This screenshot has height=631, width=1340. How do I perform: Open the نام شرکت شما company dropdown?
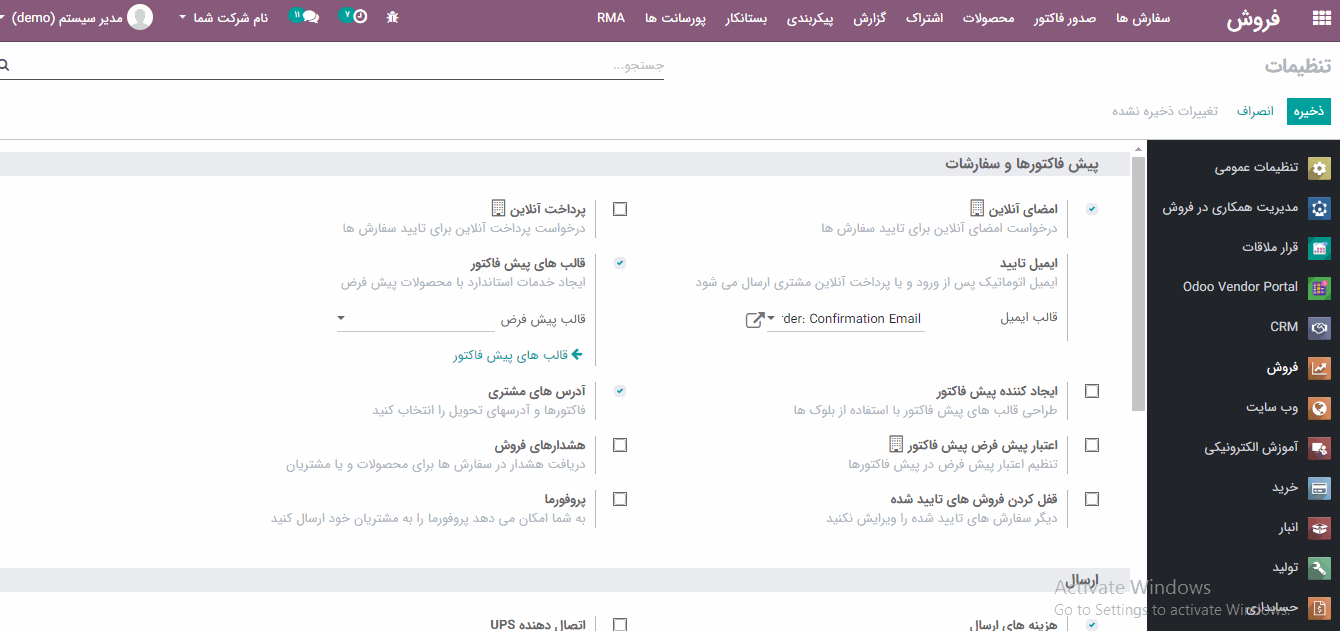tap(224, 17)
